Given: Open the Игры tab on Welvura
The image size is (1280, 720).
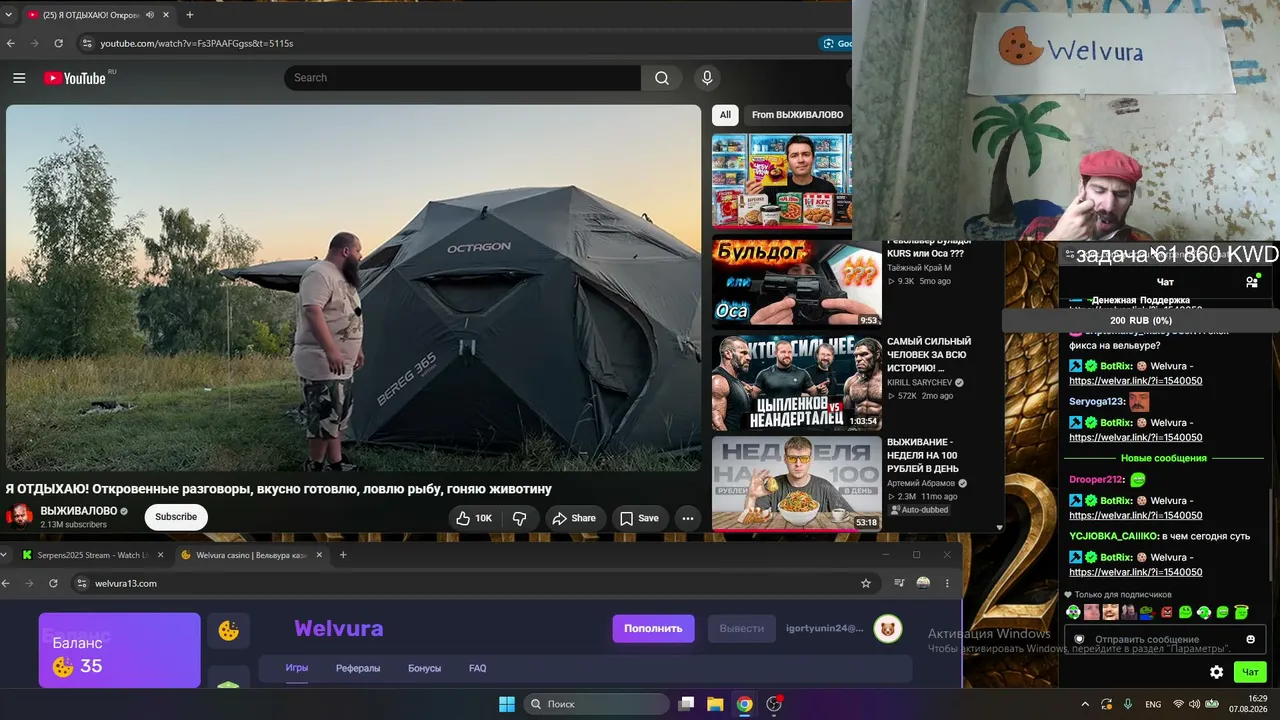Looking at the screenshot, I should 297,668.
